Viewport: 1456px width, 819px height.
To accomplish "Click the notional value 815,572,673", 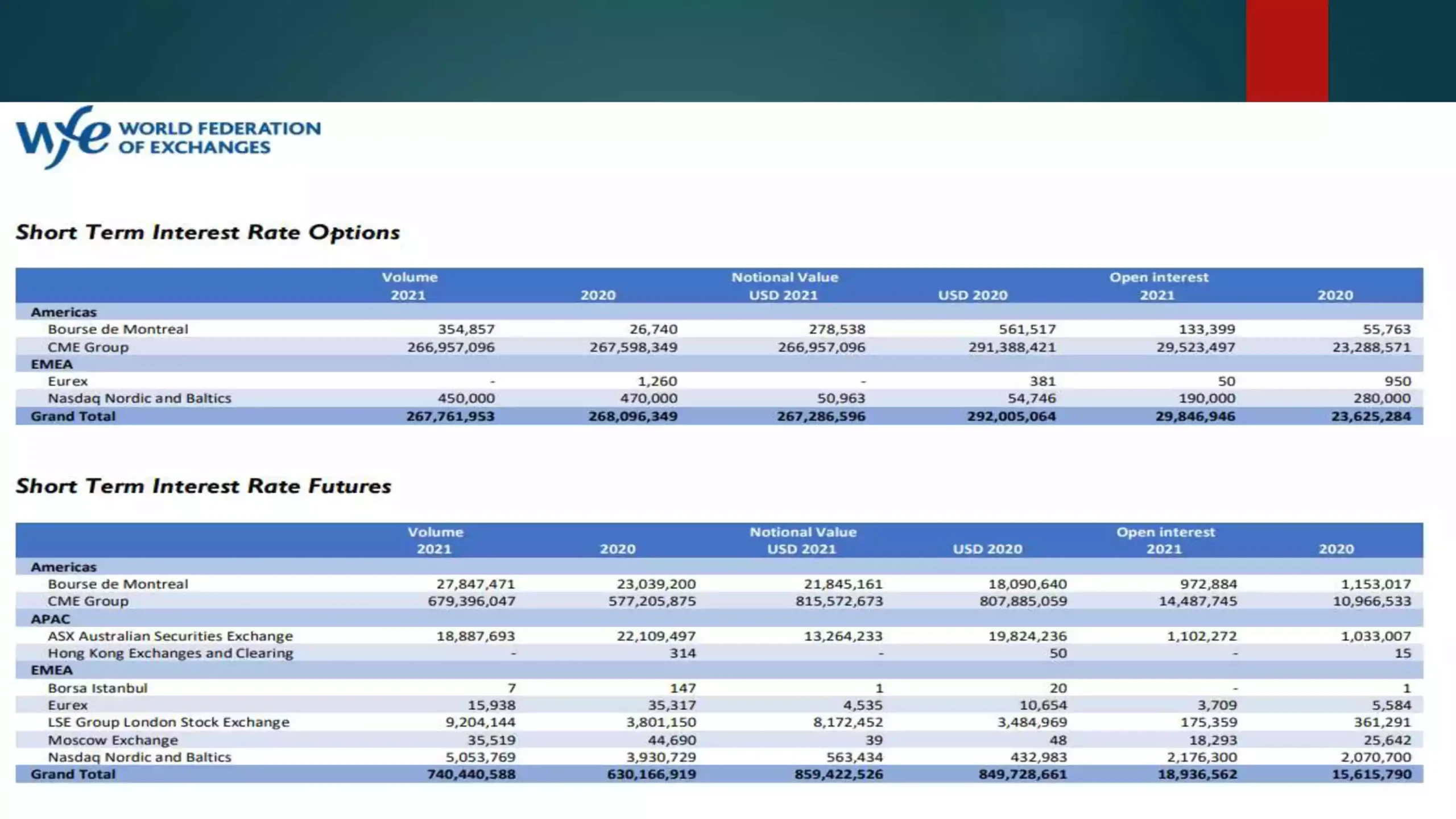I will point(839,601).
